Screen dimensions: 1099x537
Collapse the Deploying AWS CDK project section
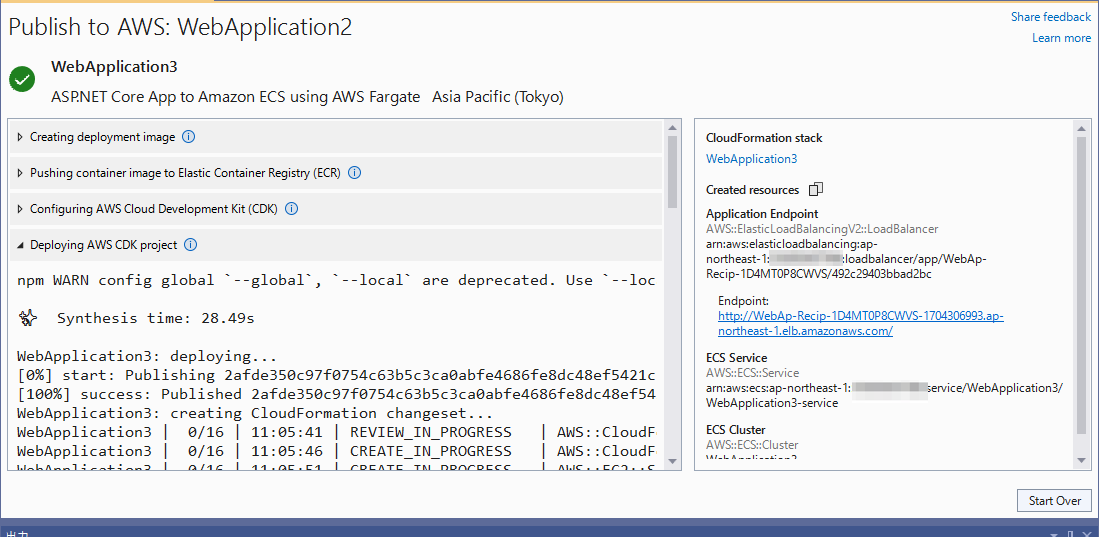[20, 245]
